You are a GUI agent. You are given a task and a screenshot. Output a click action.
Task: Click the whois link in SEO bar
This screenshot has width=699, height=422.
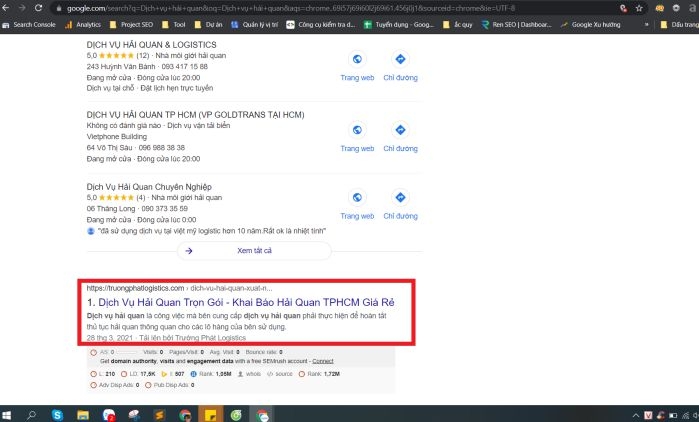click(x=250, y=374)
